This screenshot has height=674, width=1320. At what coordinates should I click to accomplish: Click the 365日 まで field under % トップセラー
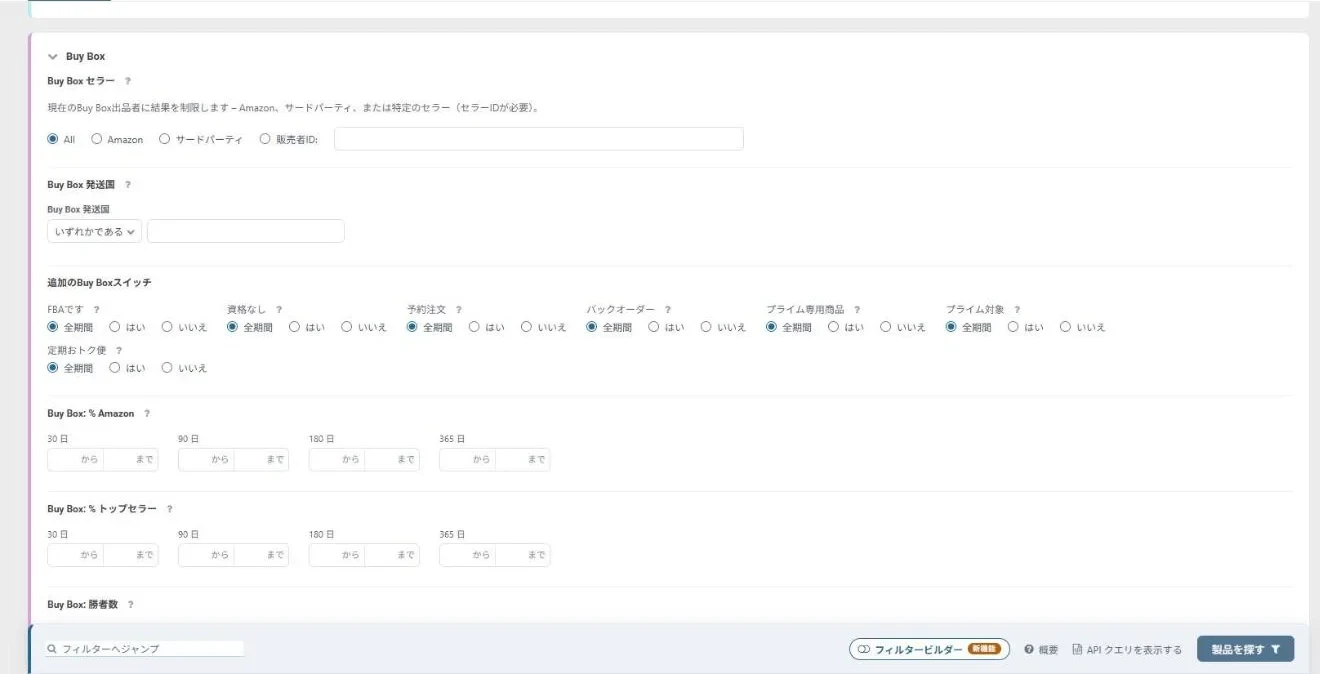click(523, 555)
